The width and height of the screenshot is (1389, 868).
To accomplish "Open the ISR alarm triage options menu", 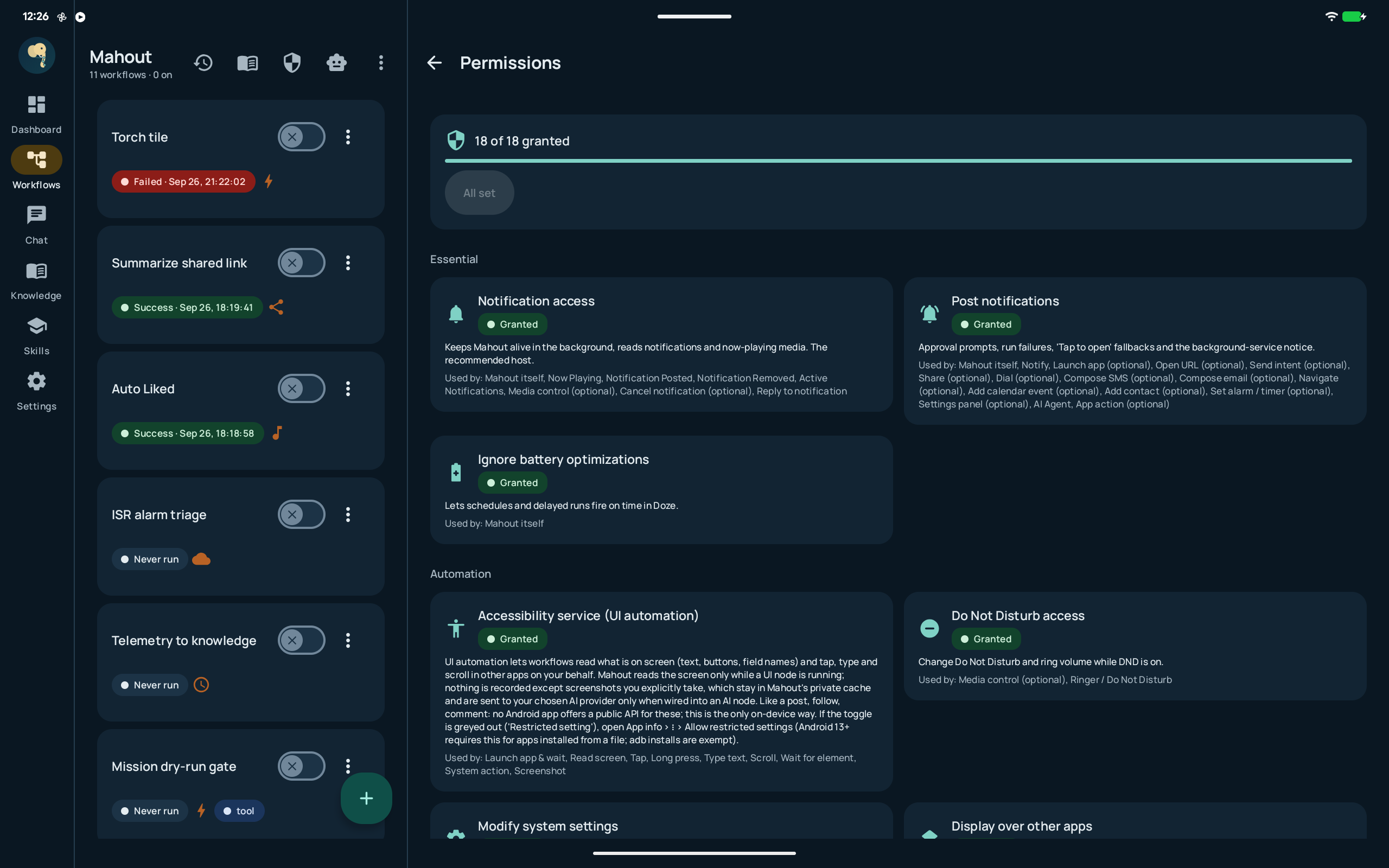I will click(x=348, y=514).
